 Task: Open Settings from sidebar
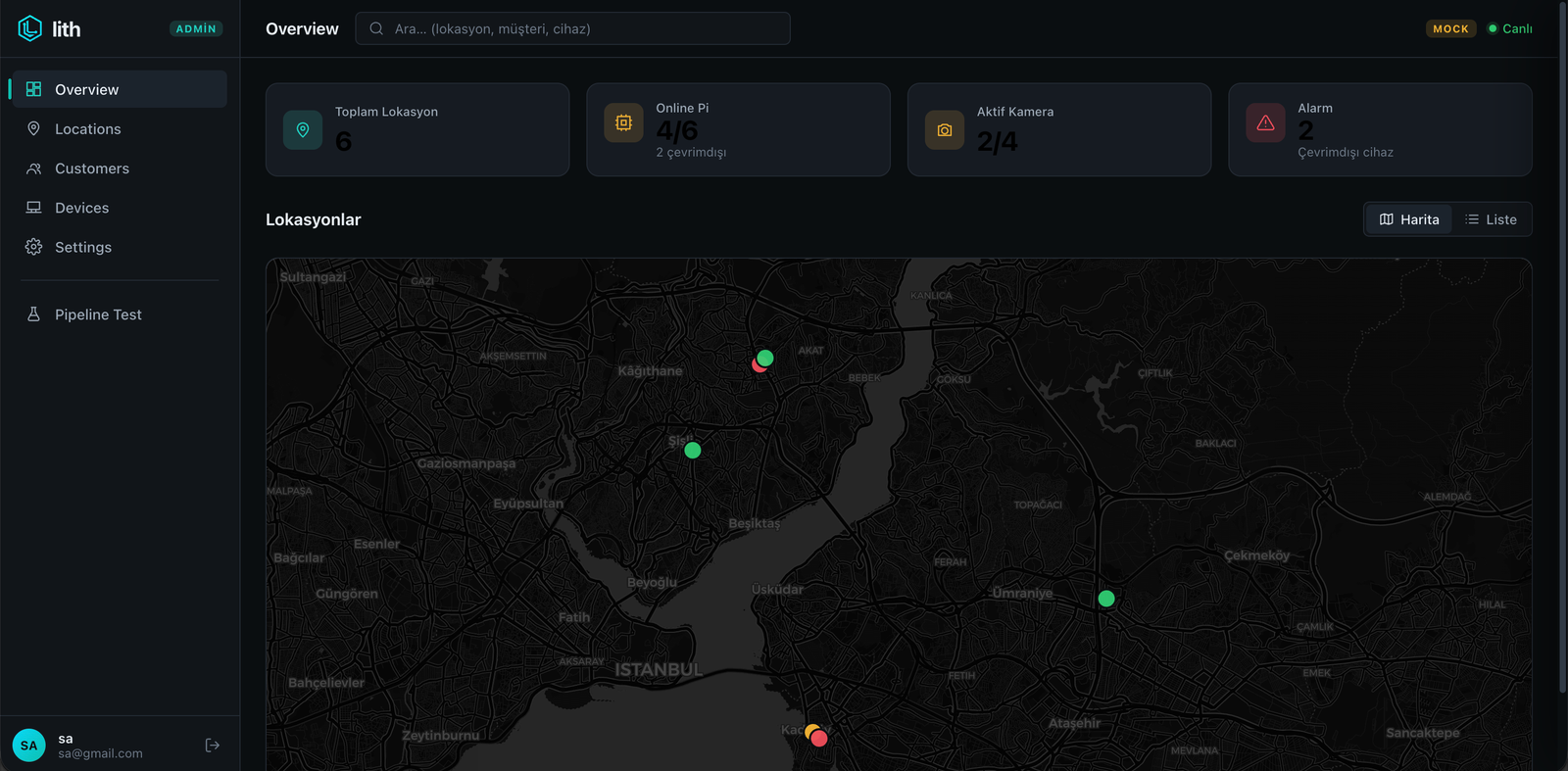tap(118, 247)
